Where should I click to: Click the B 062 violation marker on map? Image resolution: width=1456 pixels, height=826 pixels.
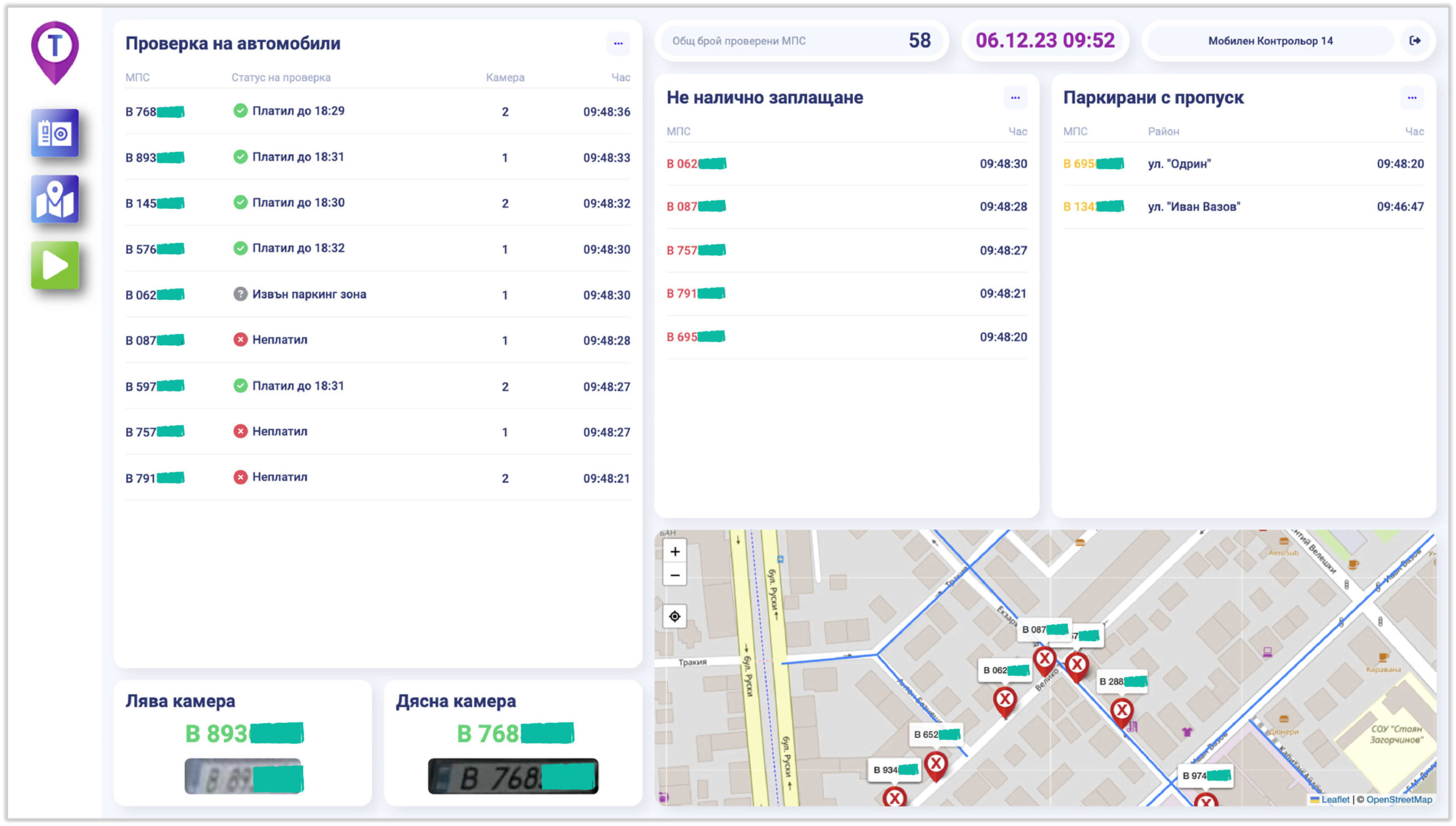pos(1004,699)
